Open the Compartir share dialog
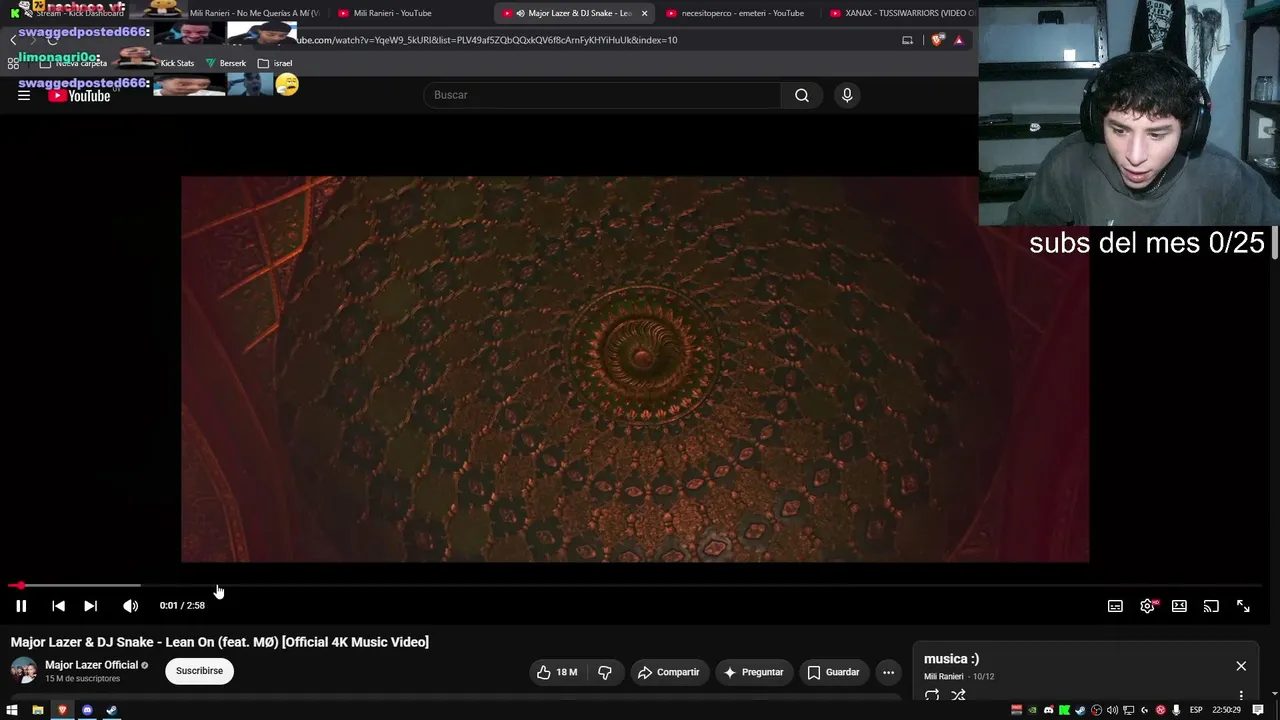 click(668, 672)
